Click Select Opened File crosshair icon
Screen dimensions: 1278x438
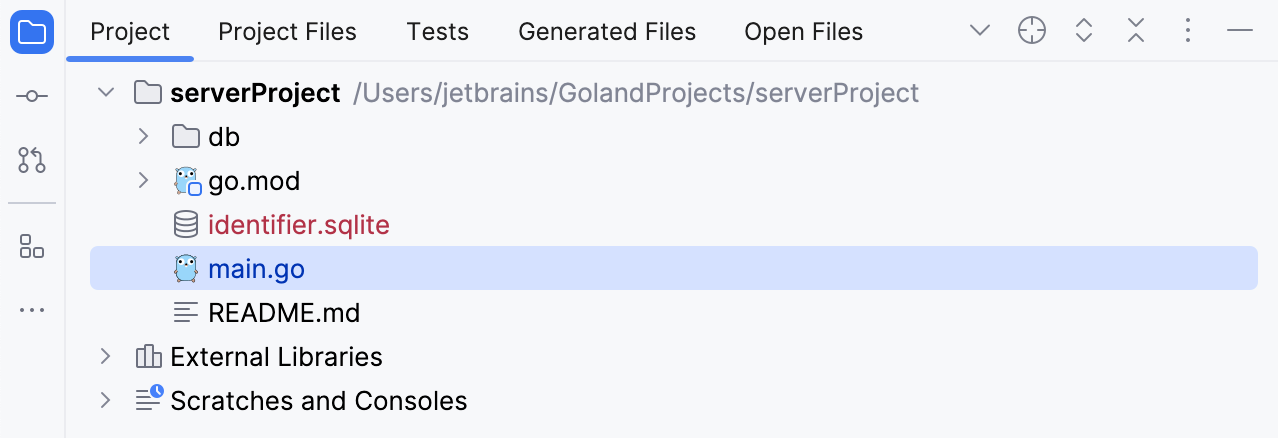(1032, 32)
